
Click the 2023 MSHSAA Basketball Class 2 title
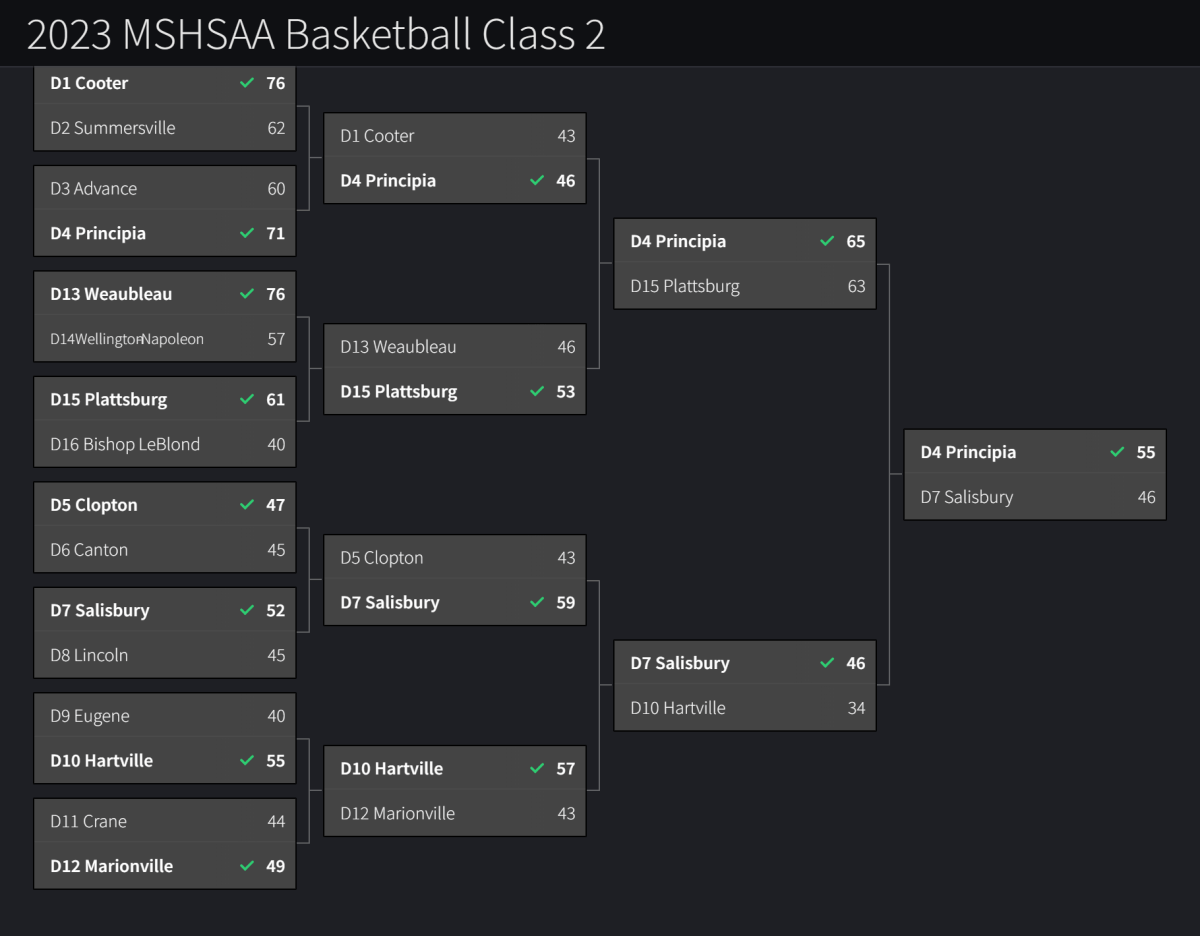pos(316,34)
